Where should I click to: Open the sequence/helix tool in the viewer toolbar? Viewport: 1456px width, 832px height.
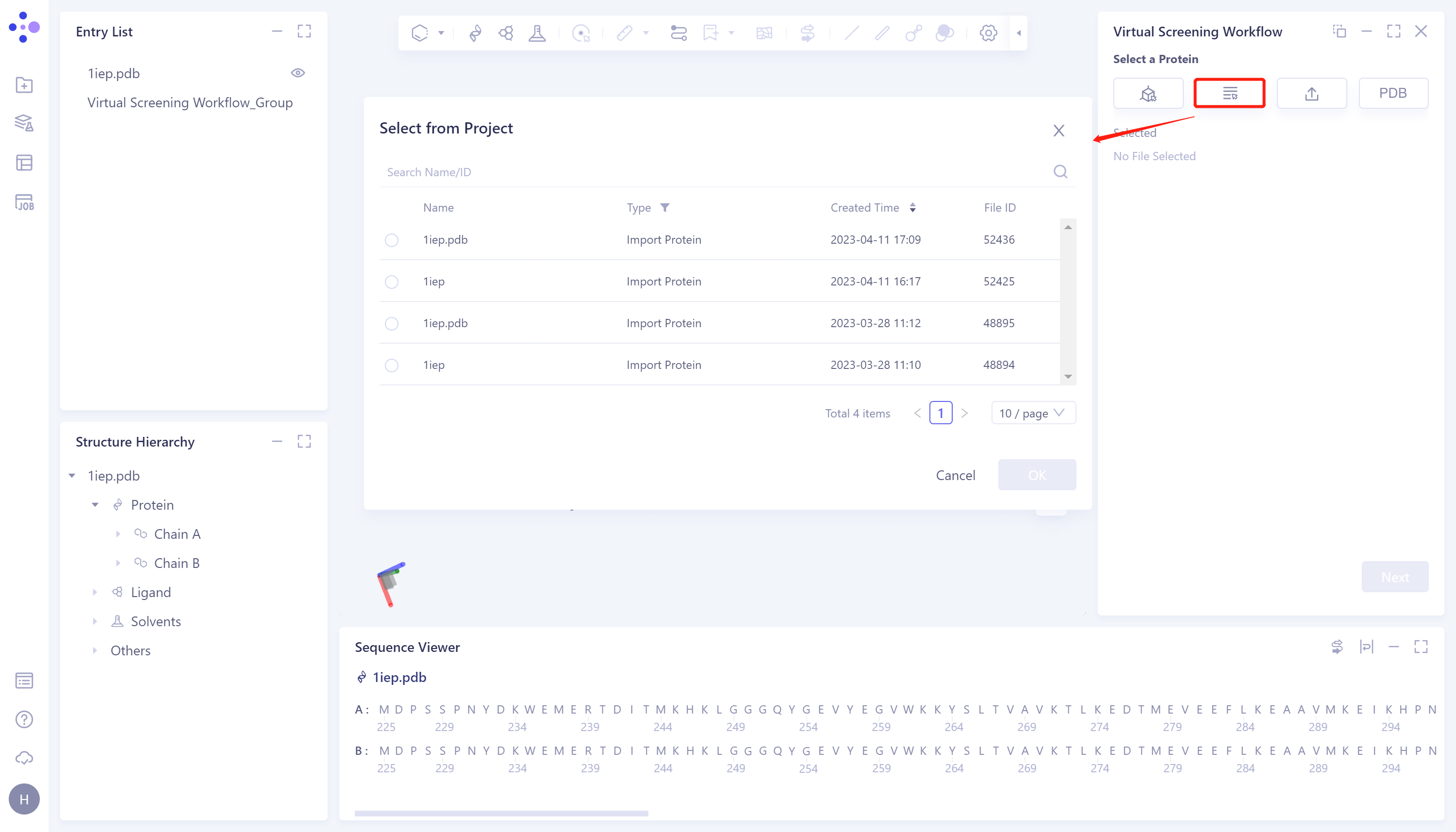point(476,33)
